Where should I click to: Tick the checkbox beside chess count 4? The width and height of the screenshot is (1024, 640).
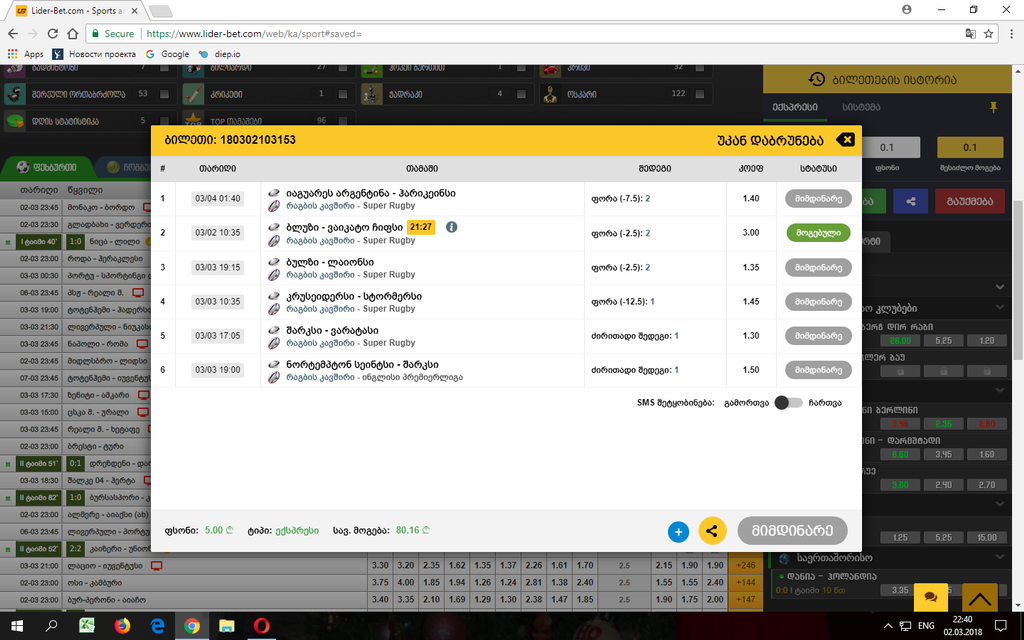(521, 94)
